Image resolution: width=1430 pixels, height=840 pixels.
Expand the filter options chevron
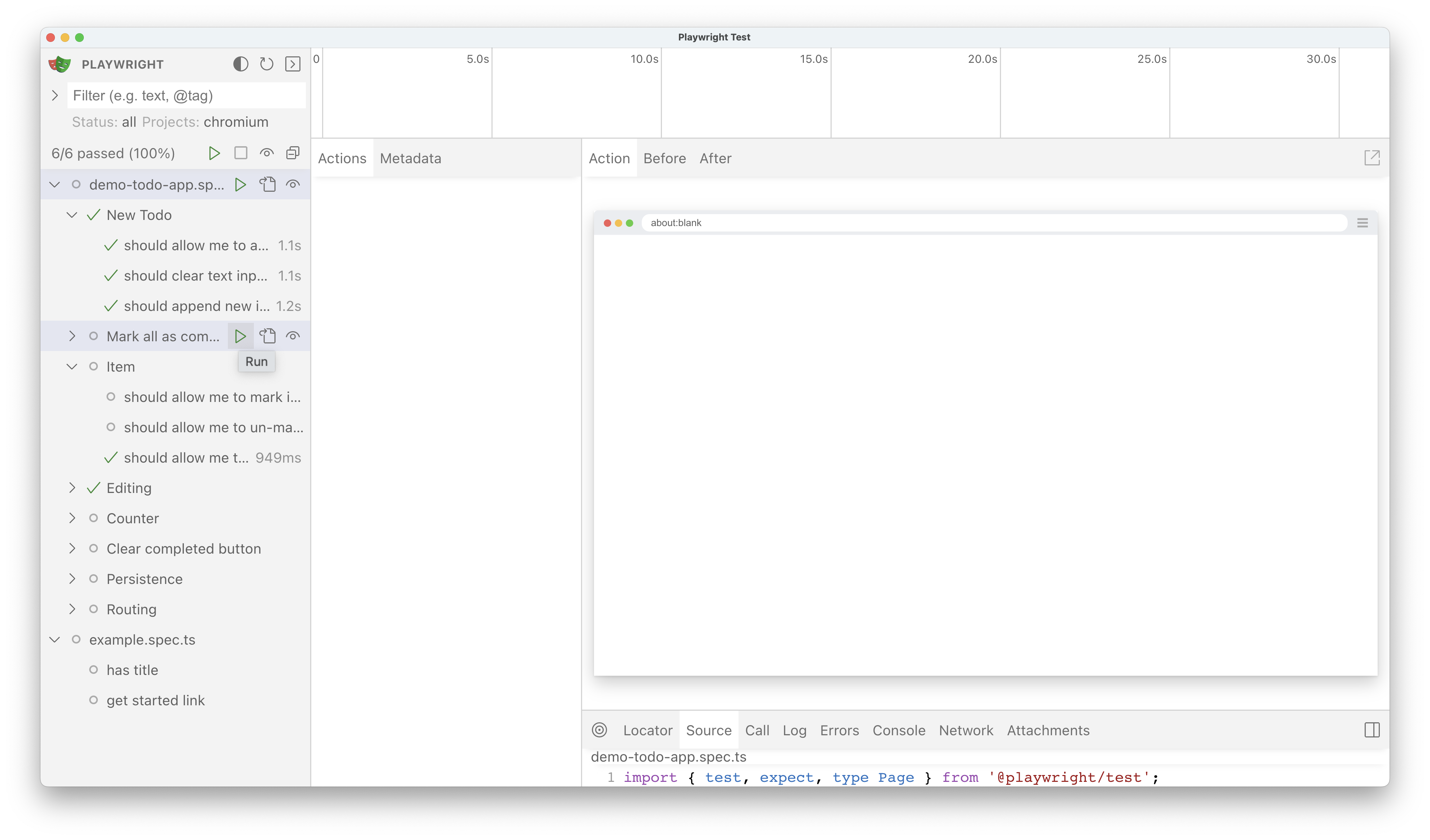tap(55, 95)
